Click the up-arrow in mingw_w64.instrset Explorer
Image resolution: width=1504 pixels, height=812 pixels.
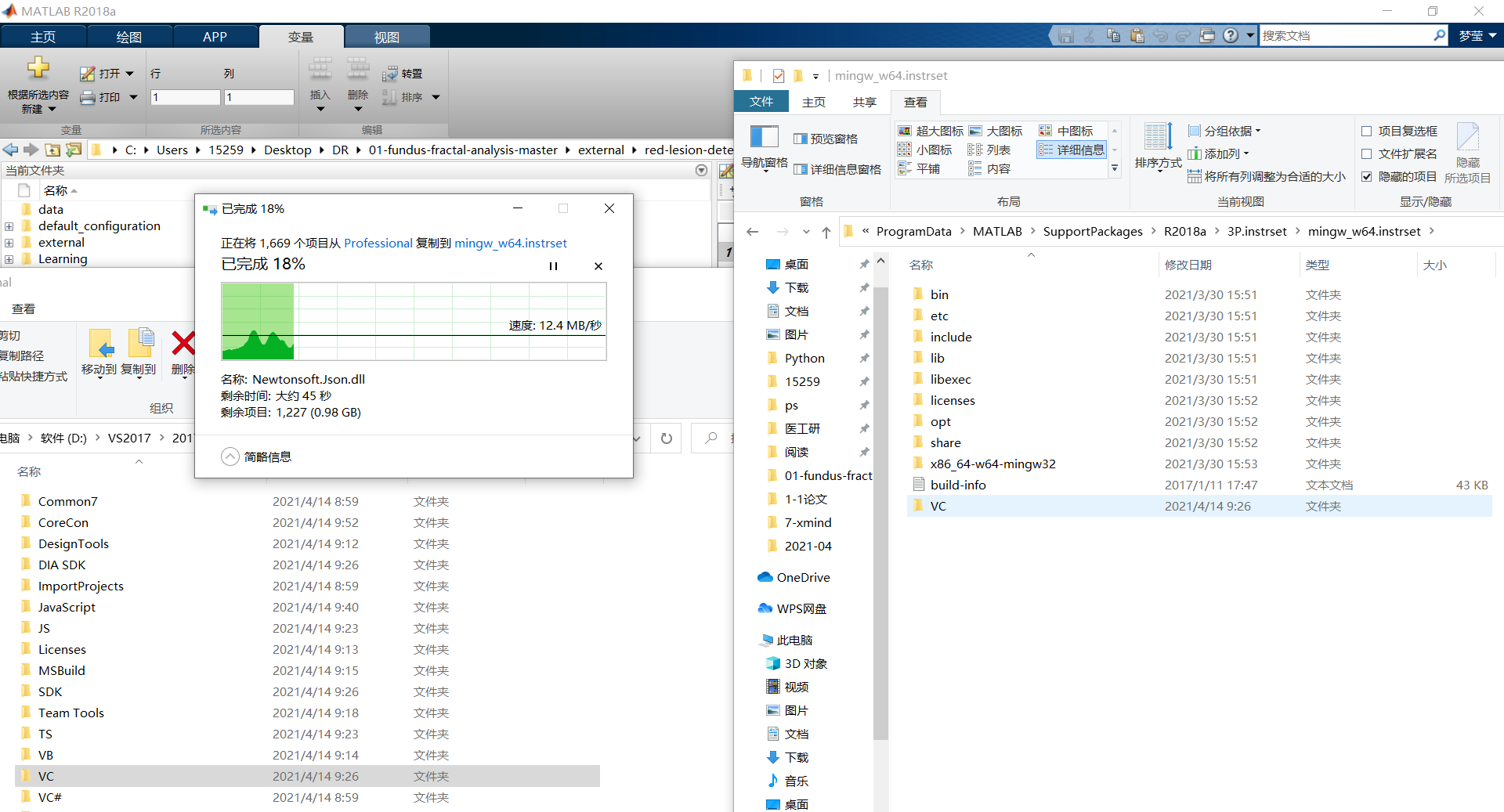click(x=826, y=232)
